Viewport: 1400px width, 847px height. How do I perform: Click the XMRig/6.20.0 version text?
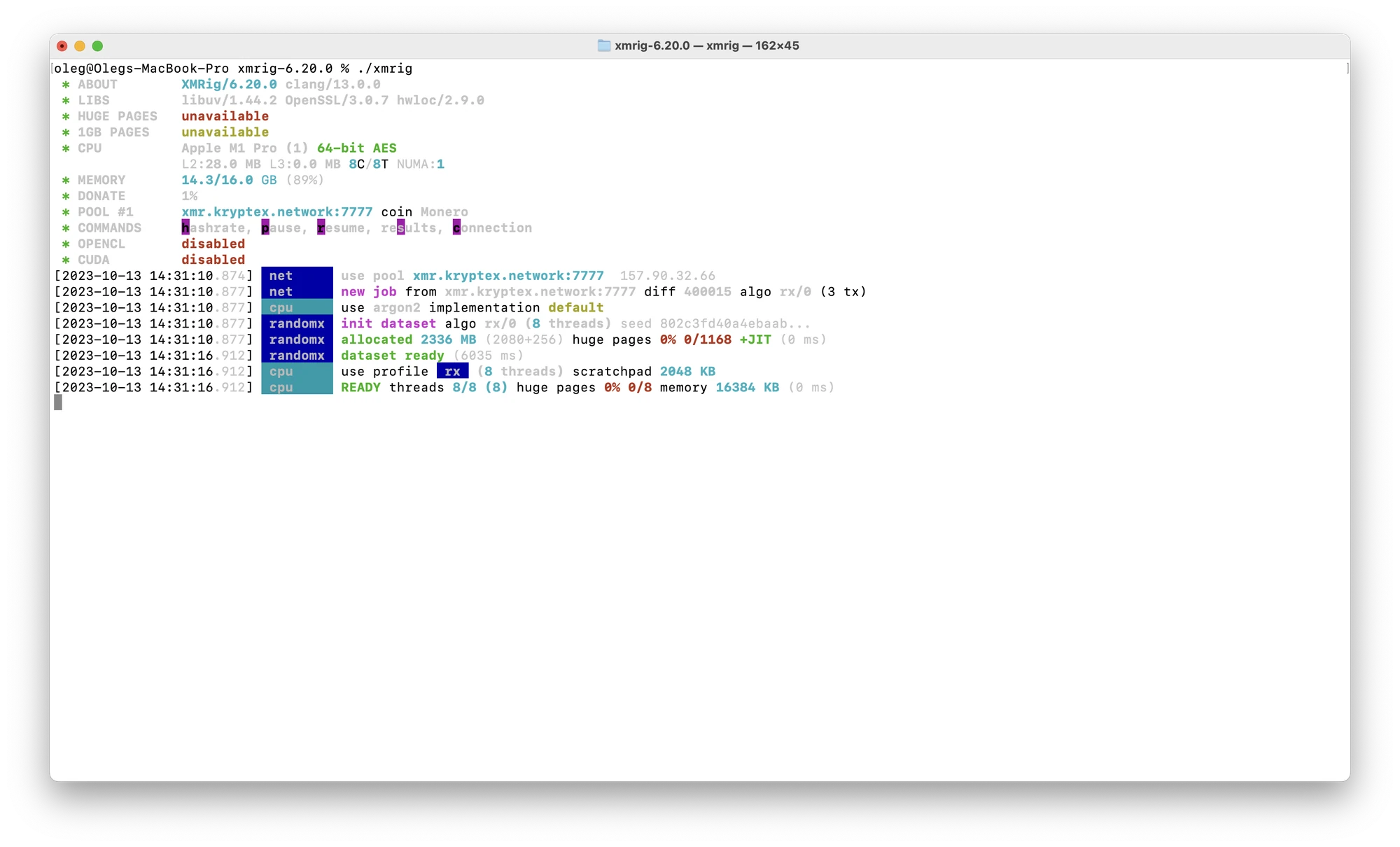click(x=229, y=85)
